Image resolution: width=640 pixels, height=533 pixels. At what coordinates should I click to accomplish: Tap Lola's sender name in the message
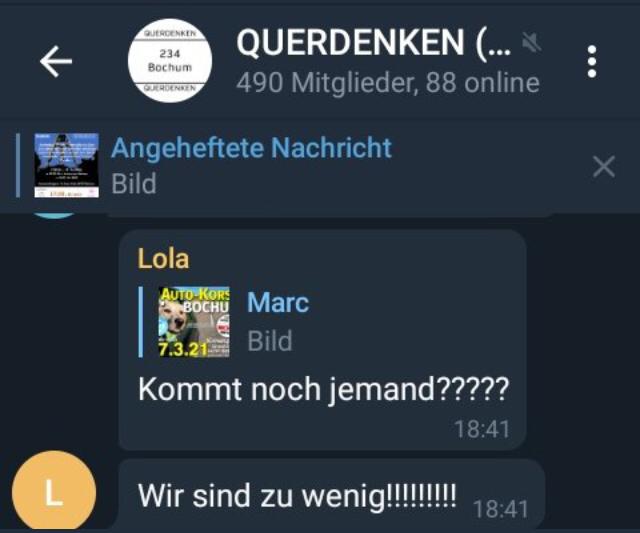point(163,259)
